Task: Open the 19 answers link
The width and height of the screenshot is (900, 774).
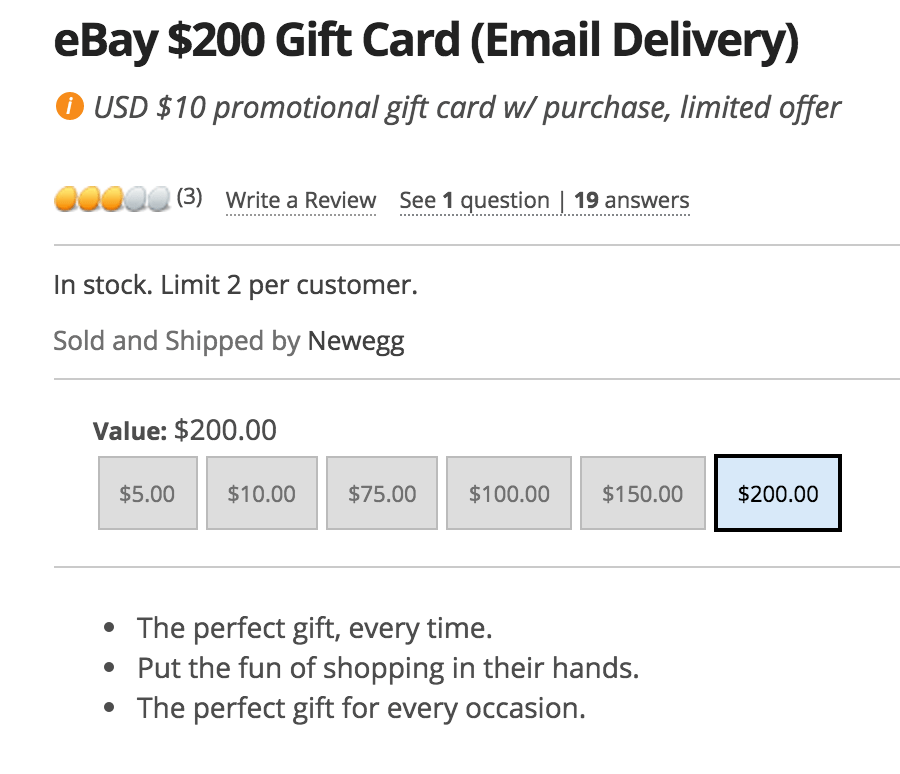Action: point(631,200)
